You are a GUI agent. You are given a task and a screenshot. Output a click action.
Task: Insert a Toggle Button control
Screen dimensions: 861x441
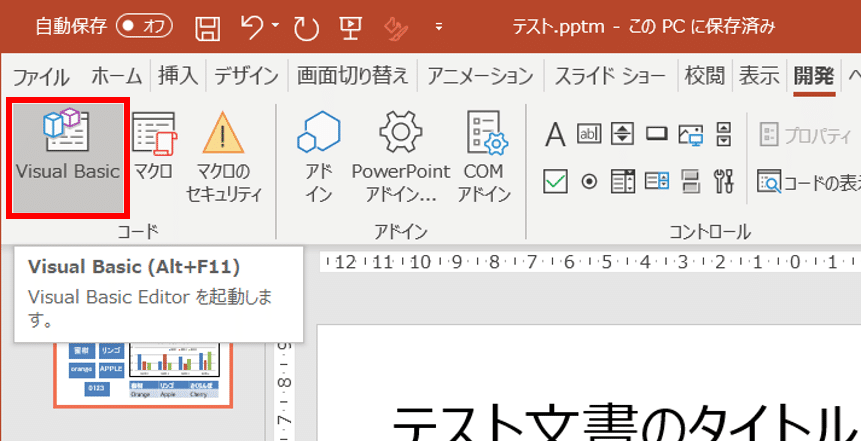(691, 181)
